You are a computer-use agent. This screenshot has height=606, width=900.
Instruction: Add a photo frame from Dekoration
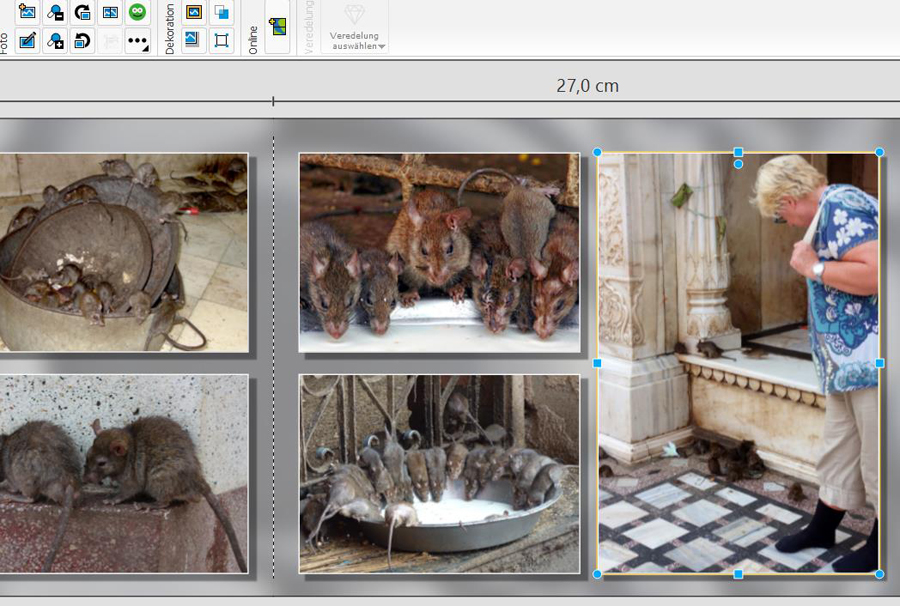tap(194, 12)
